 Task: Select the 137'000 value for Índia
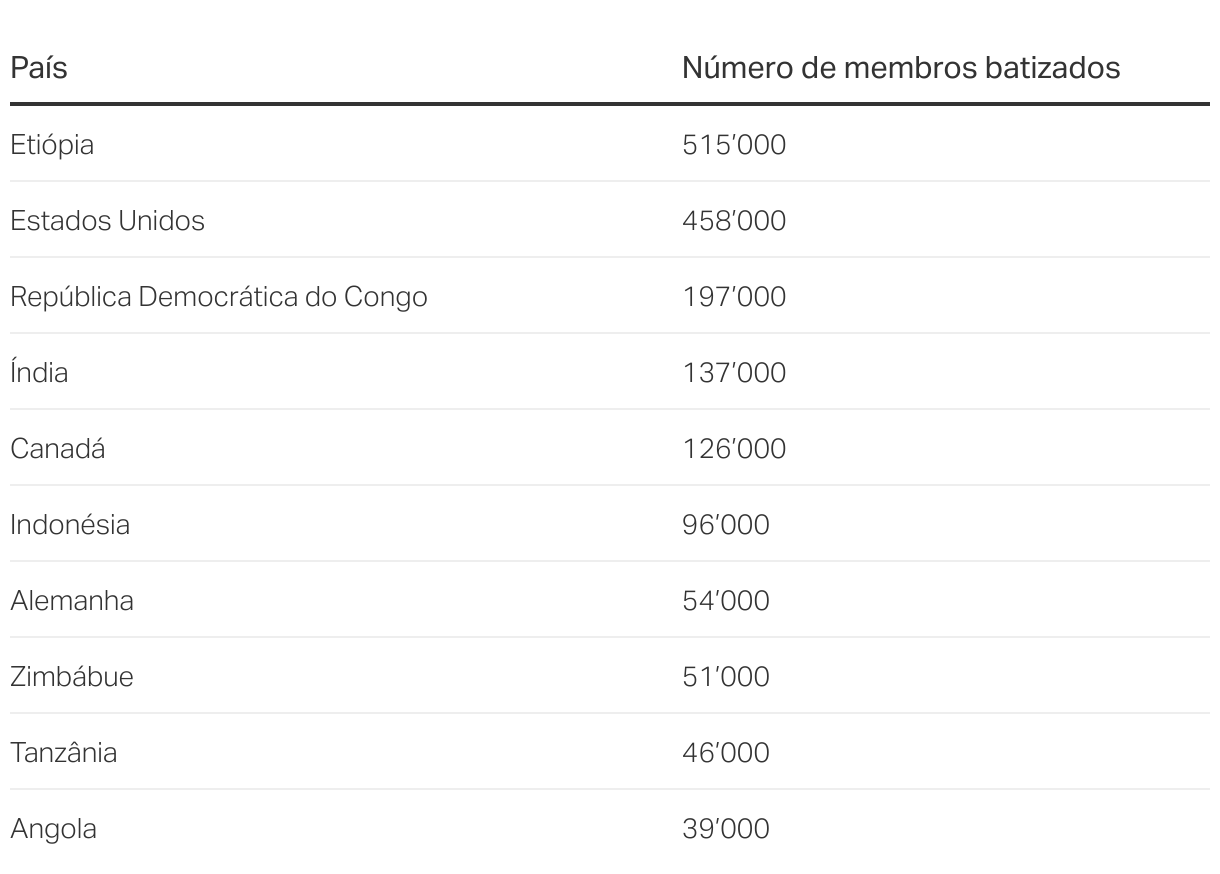[734, 372]
